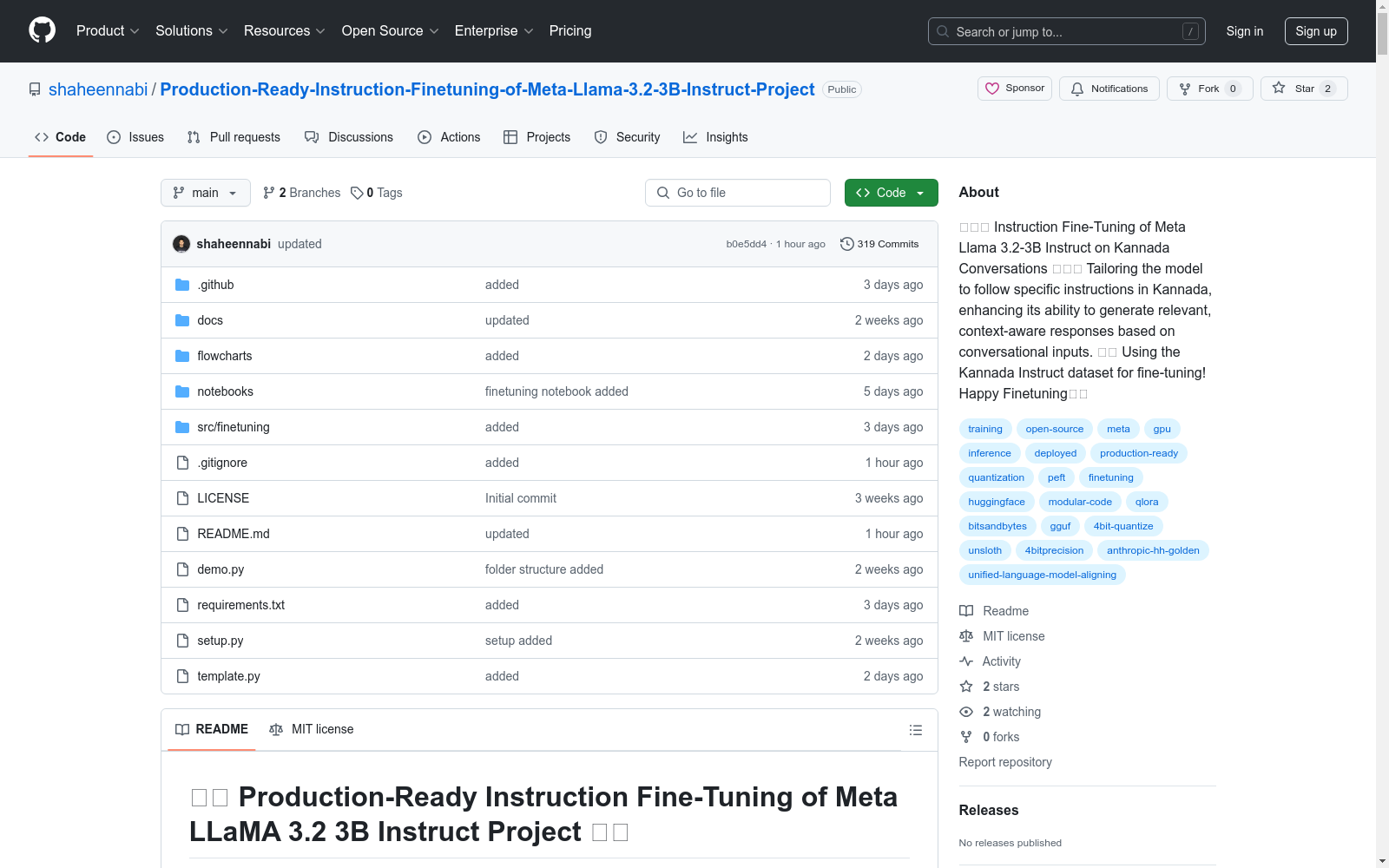1389x868 pixels.
Task: Open the README outline list icon
Action: coord(915,730)
